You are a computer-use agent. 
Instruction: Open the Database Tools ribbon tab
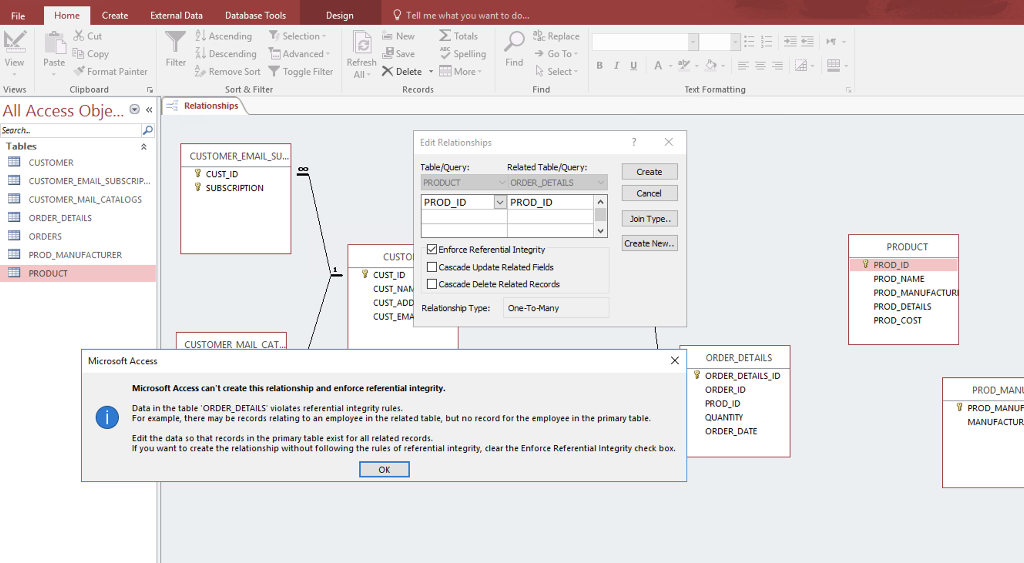tap(255, 15)
